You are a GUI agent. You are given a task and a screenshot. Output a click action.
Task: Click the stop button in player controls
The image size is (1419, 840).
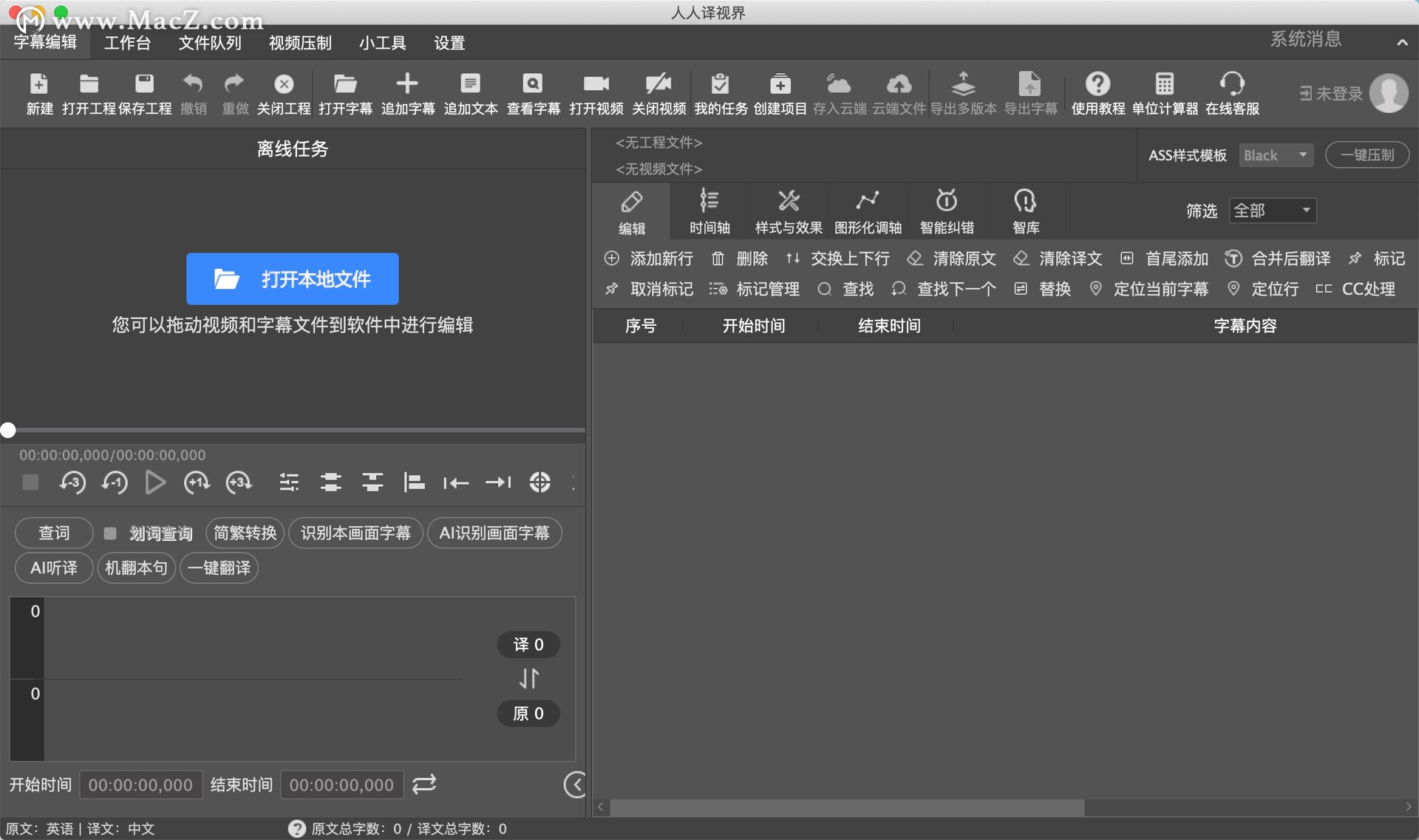pos(30,482)
